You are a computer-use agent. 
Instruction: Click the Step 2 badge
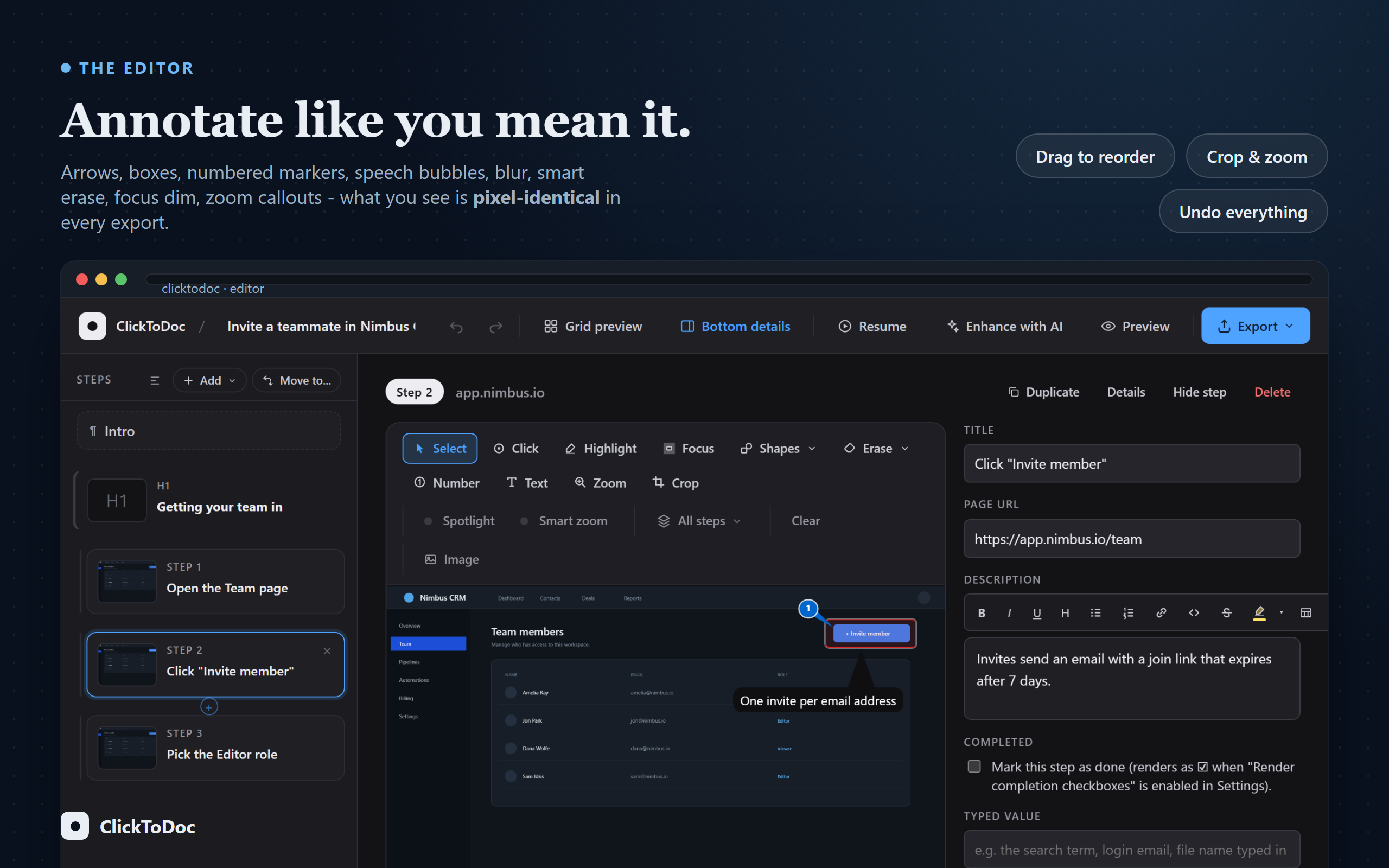[x=415, y=392]
